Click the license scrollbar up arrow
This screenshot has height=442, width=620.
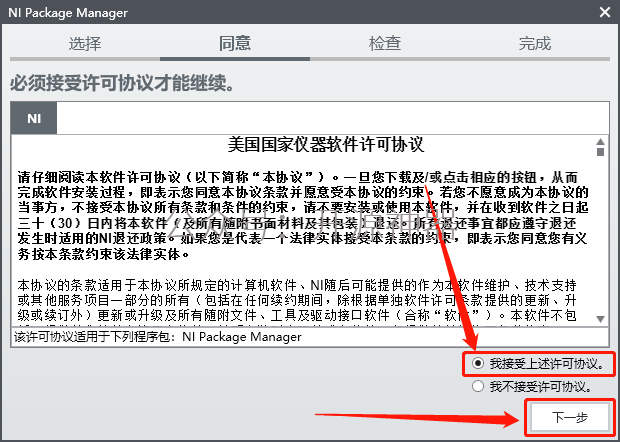[600, 142]
